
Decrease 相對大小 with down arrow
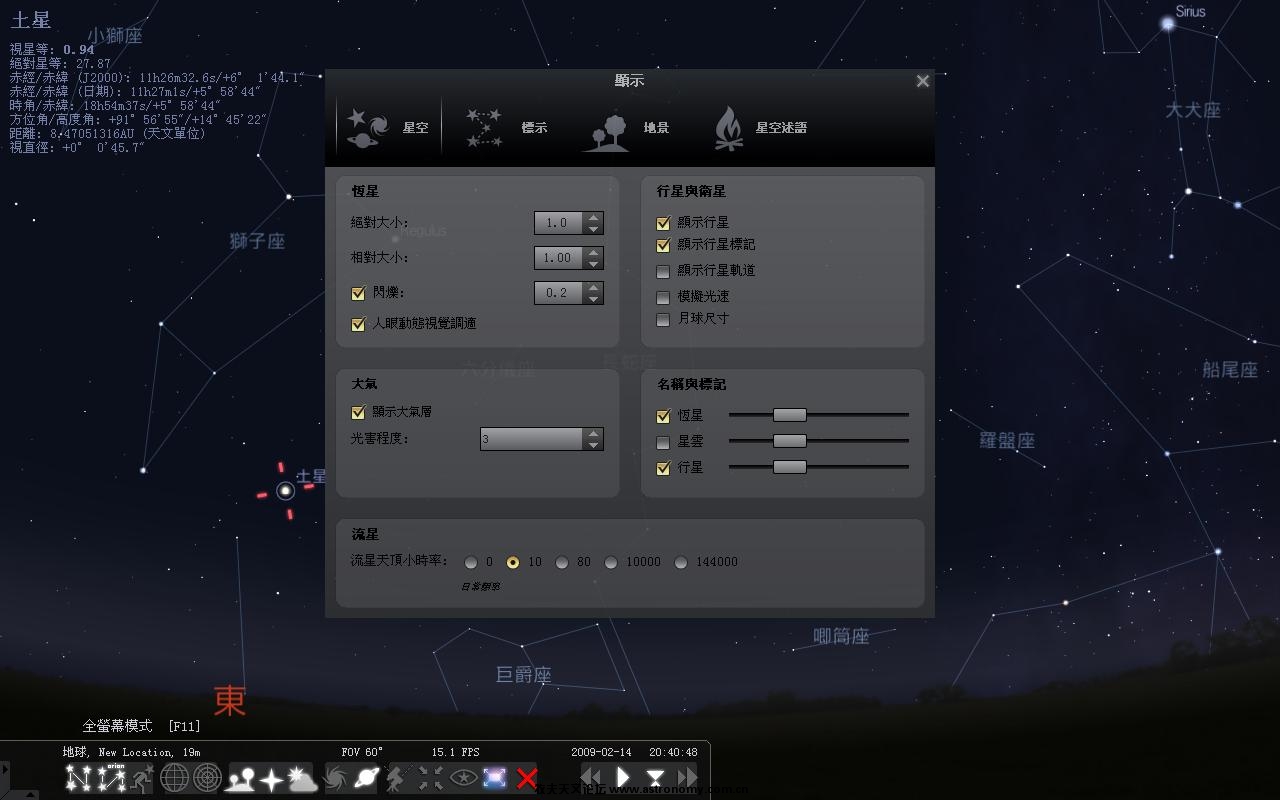click(x=593, y=264)
